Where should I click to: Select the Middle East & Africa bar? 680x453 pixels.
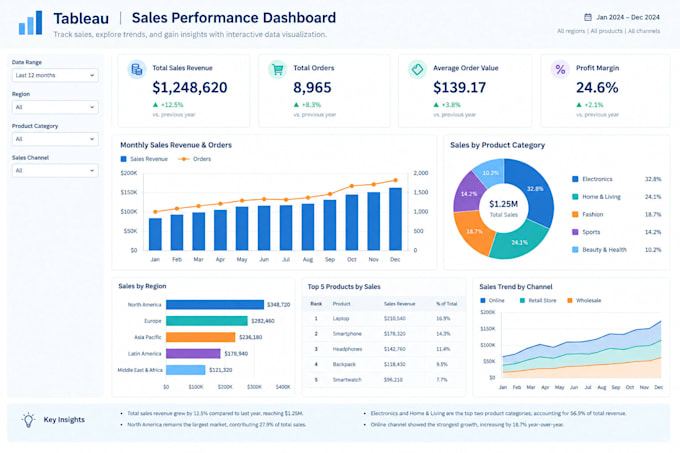point(186,370)
